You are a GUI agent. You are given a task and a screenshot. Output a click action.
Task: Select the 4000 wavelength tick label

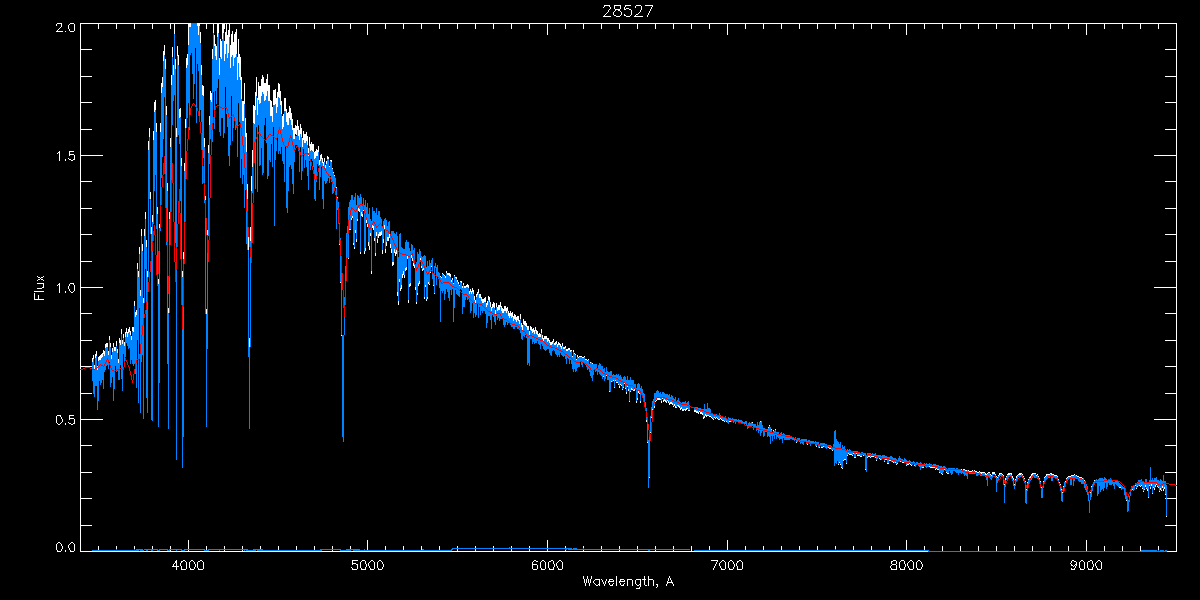[188, 564]
